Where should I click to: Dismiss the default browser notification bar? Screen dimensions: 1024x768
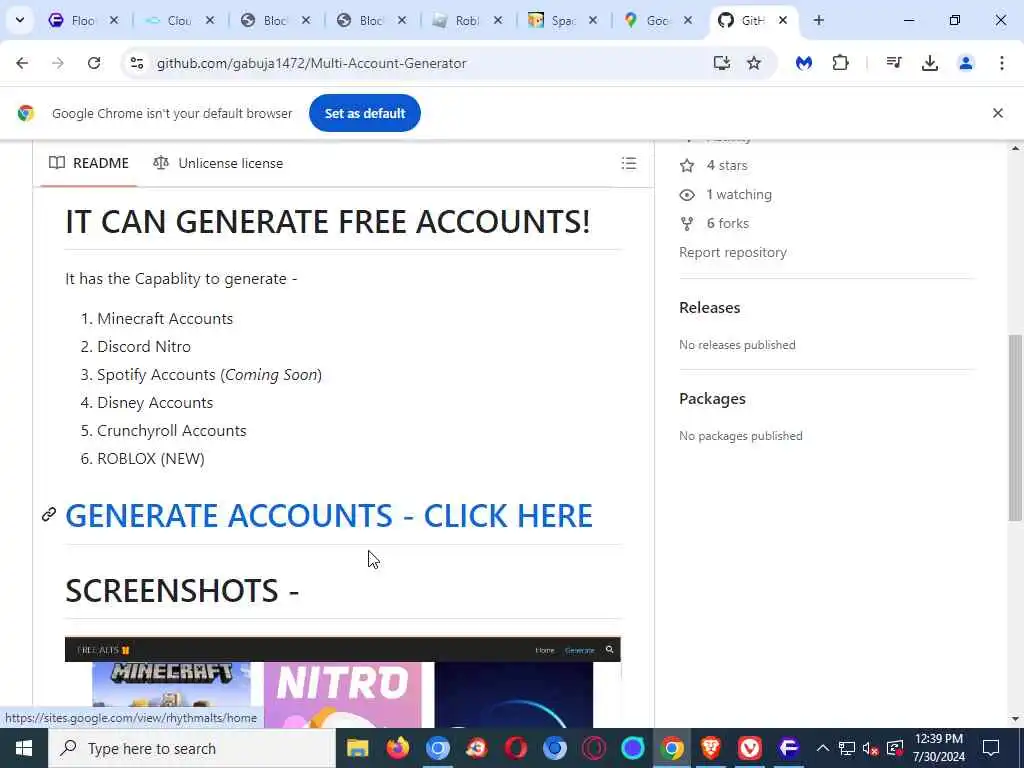tap(997, 113)
